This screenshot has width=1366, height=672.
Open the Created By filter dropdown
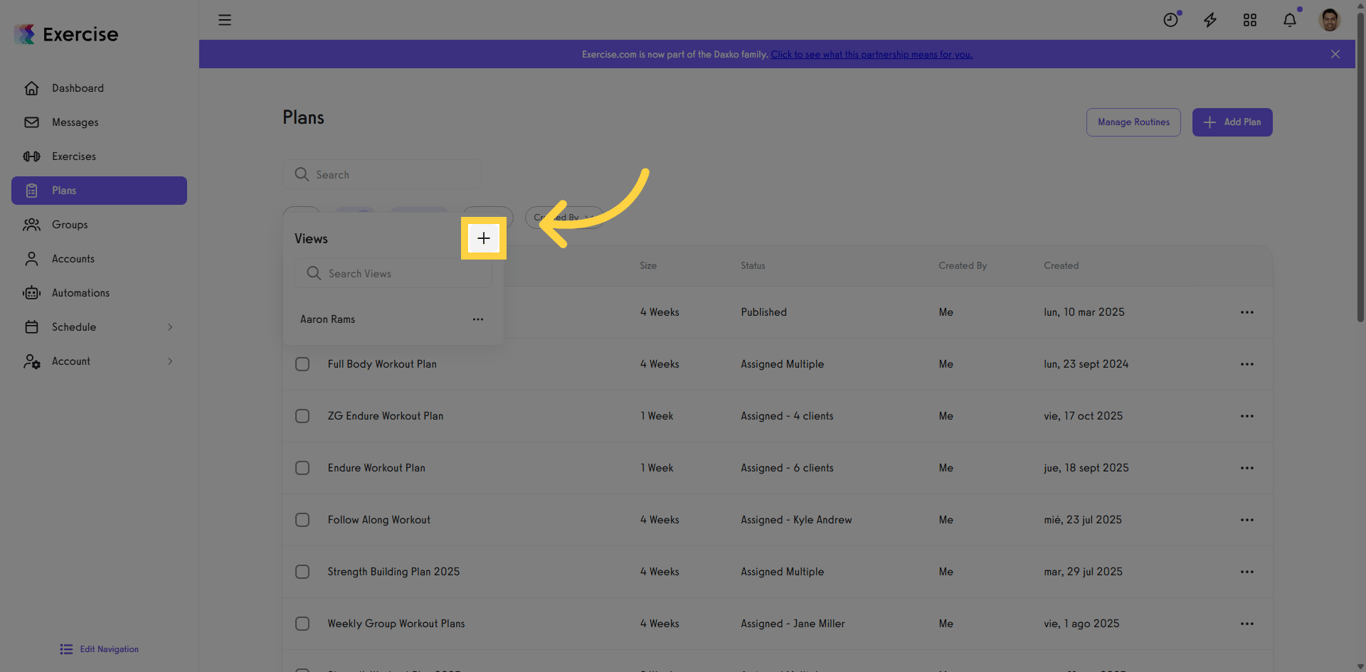[564, 217]
